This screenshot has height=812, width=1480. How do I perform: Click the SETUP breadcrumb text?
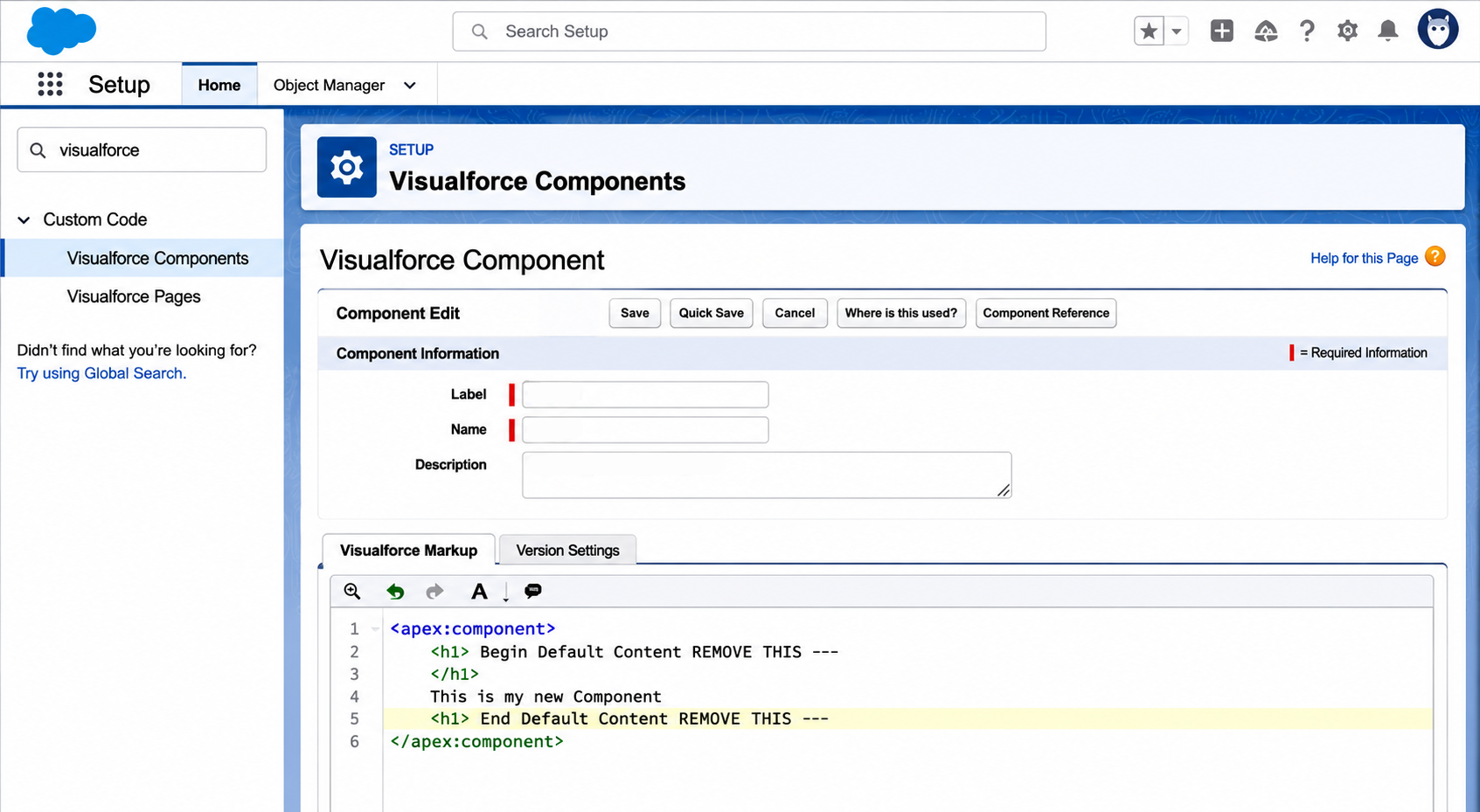click(411, 149)
